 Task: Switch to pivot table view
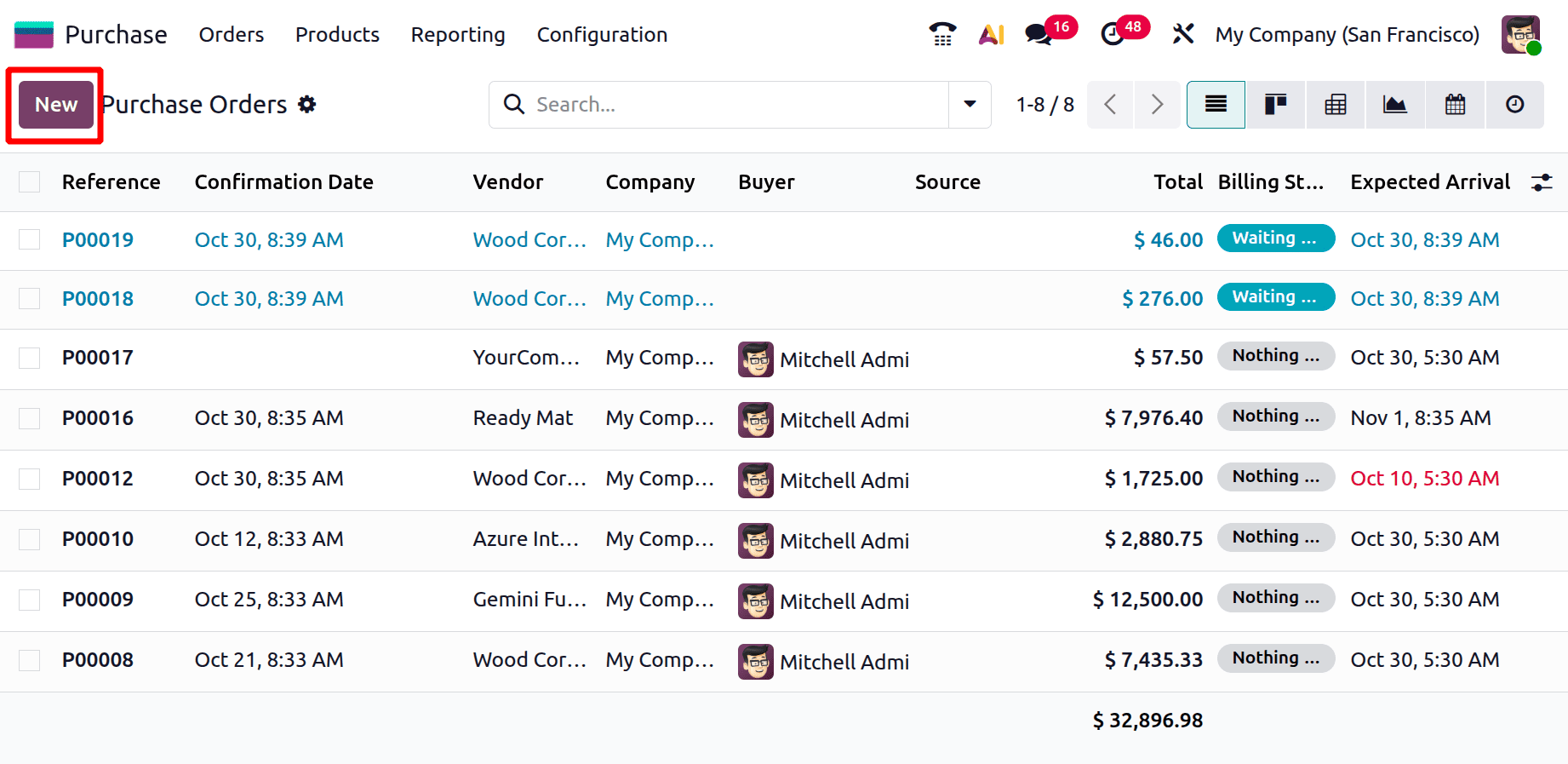click(1336, 105)
